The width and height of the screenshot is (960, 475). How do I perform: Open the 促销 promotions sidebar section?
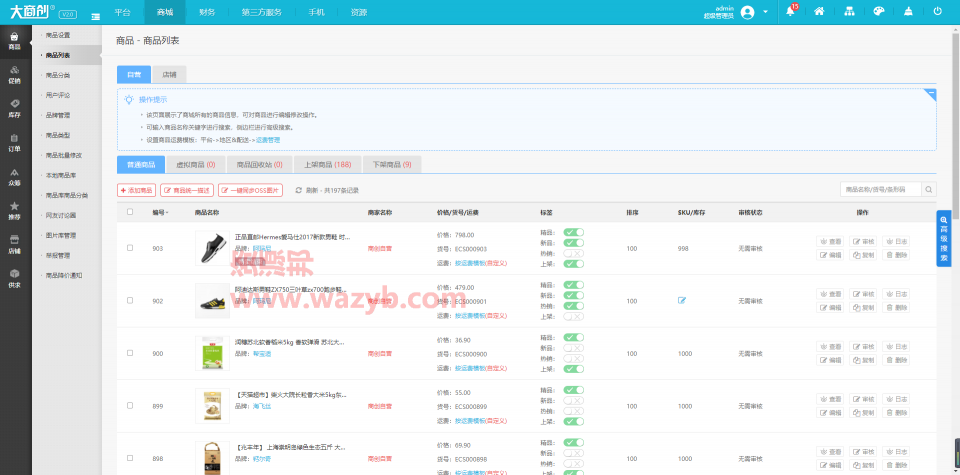14,75
